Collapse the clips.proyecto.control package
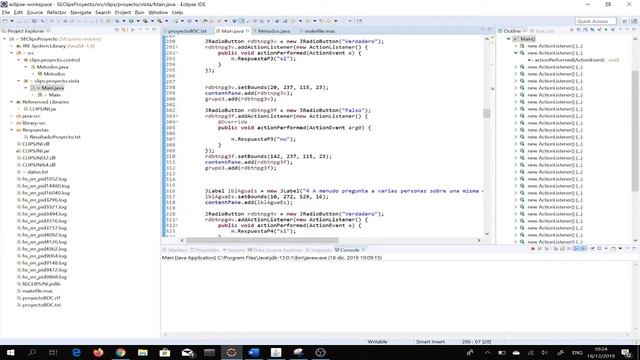 18,60
